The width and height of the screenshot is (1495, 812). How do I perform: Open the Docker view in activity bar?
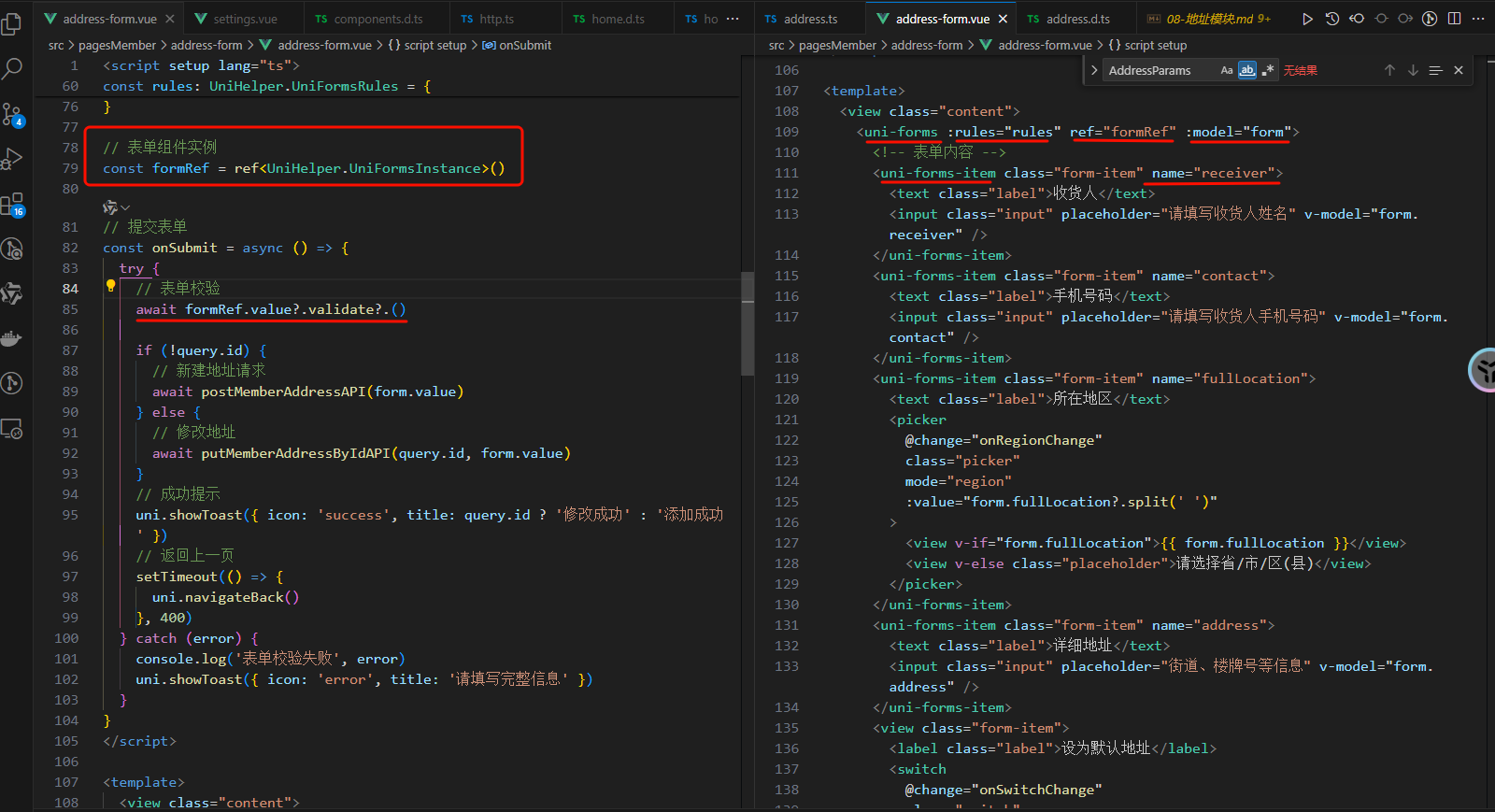pos(12,338)
